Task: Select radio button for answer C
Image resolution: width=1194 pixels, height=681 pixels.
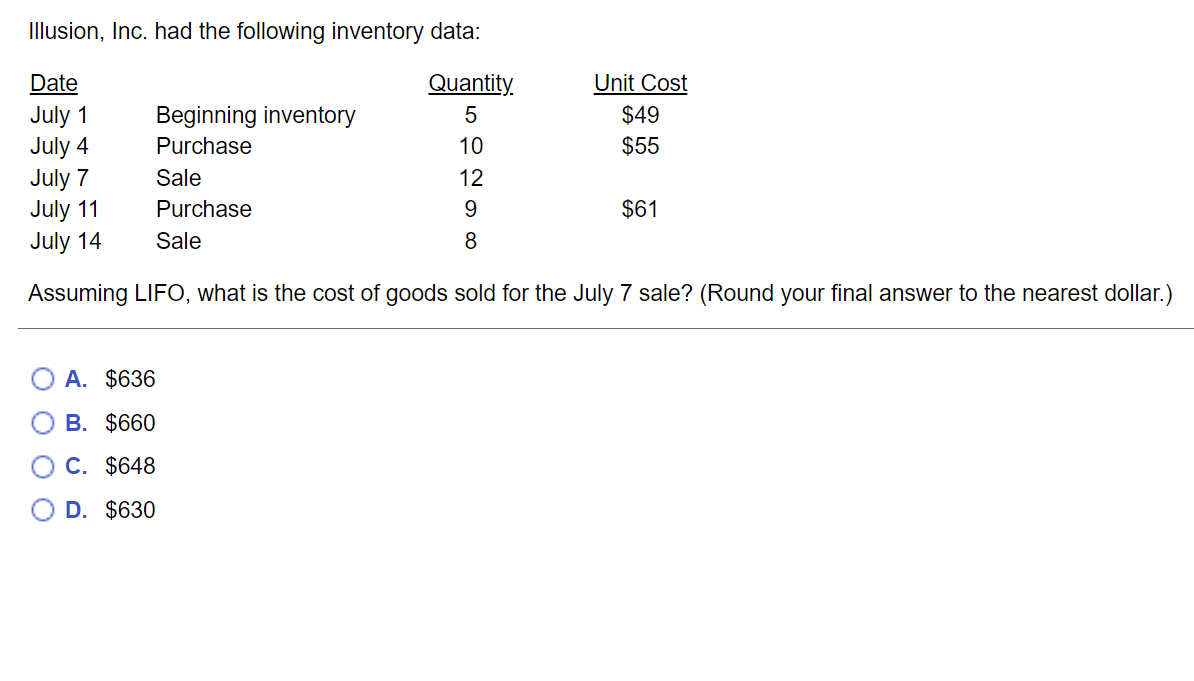Action: [43, 466]
